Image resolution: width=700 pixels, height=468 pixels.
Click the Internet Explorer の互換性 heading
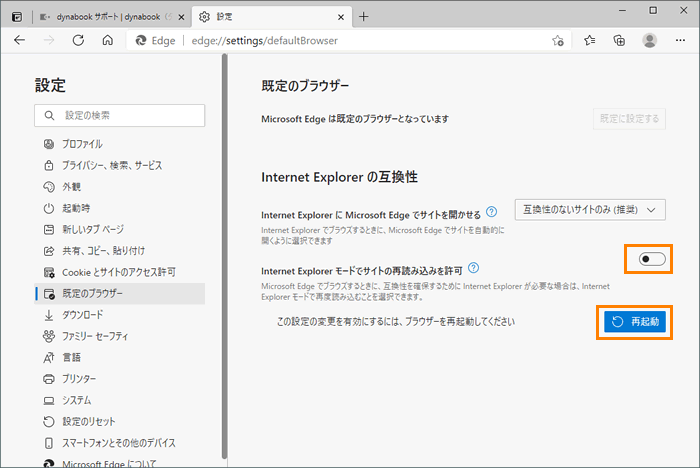[x=339, y=177]
